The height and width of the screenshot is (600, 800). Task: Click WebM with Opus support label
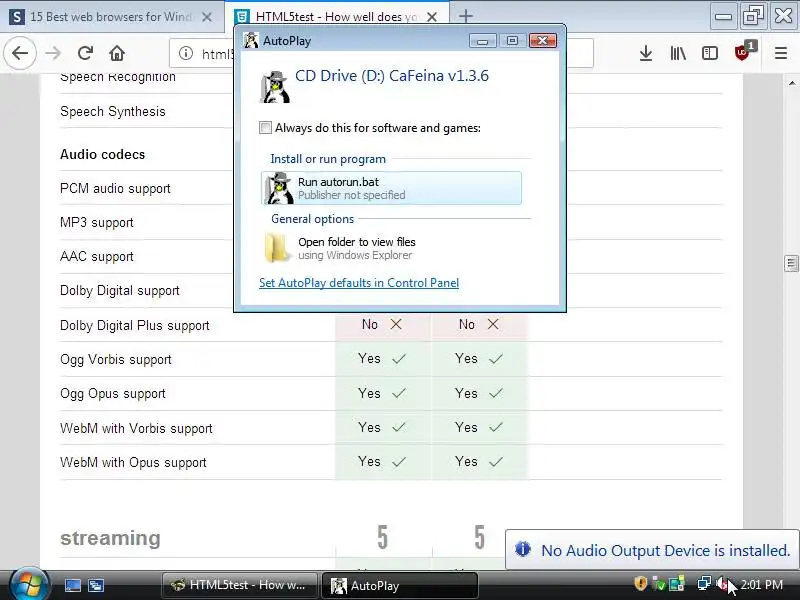click(133, 462)
